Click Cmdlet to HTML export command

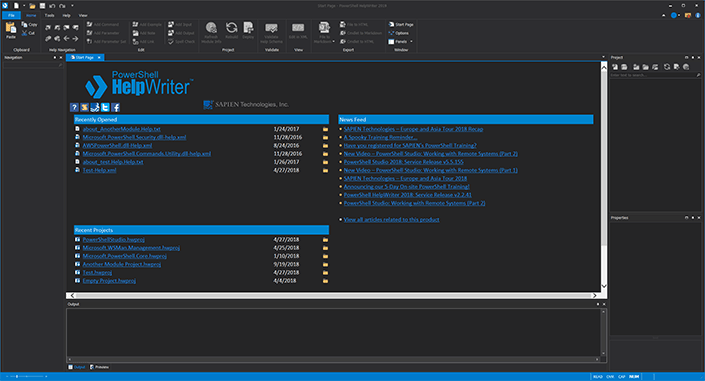(357, 41)
